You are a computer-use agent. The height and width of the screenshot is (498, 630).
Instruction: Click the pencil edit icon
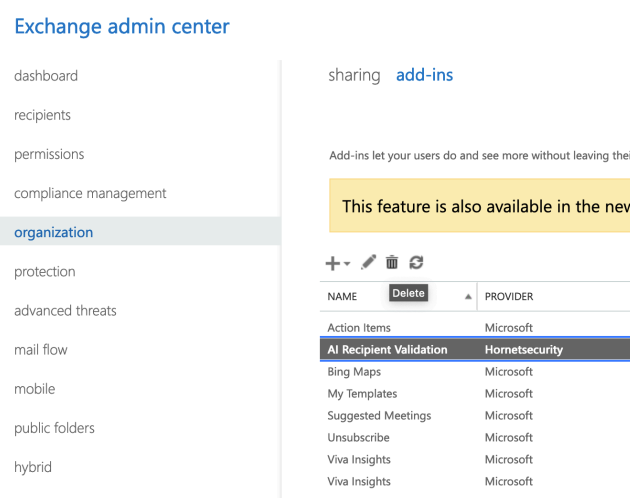(x=368, y=262)
